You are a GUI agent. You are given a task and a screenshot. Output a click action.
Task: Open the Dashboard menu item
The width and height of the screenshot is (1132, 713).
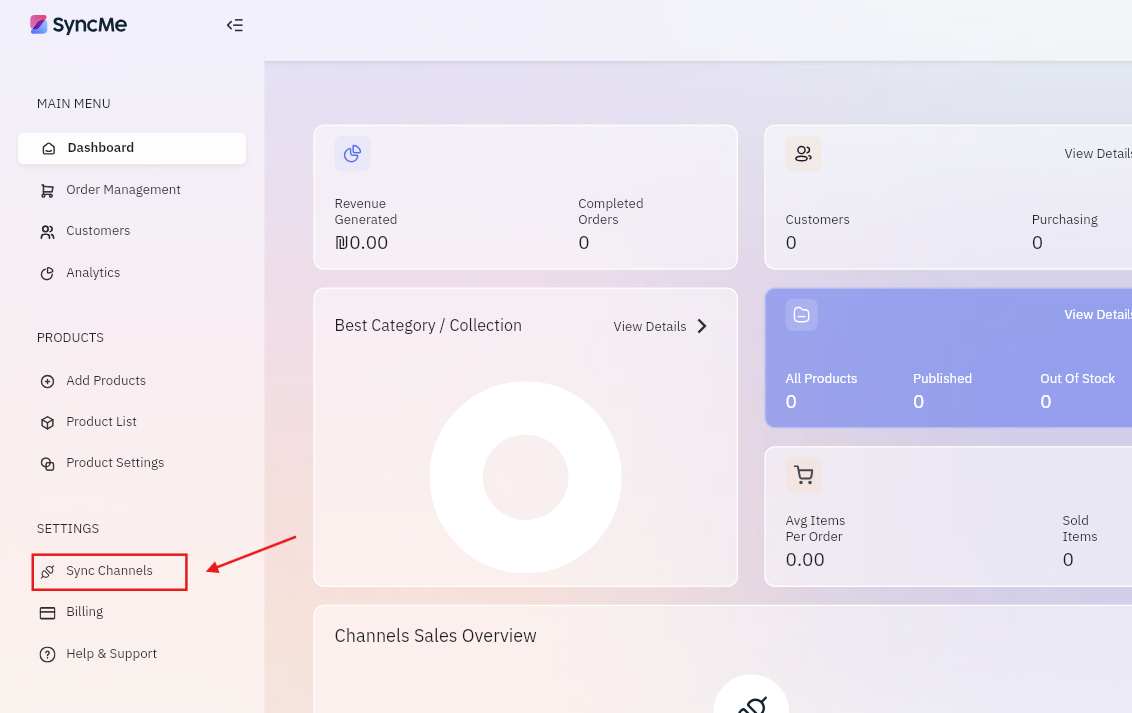point(100,148)
